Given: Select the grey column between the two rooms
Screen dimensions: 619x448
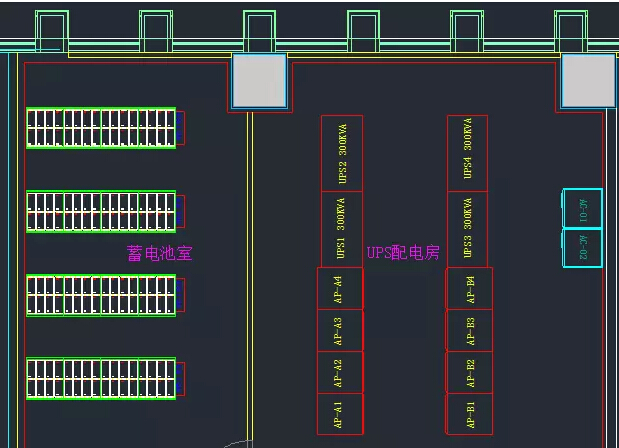Looking at the screenshot, I should (x=259, y=81).
